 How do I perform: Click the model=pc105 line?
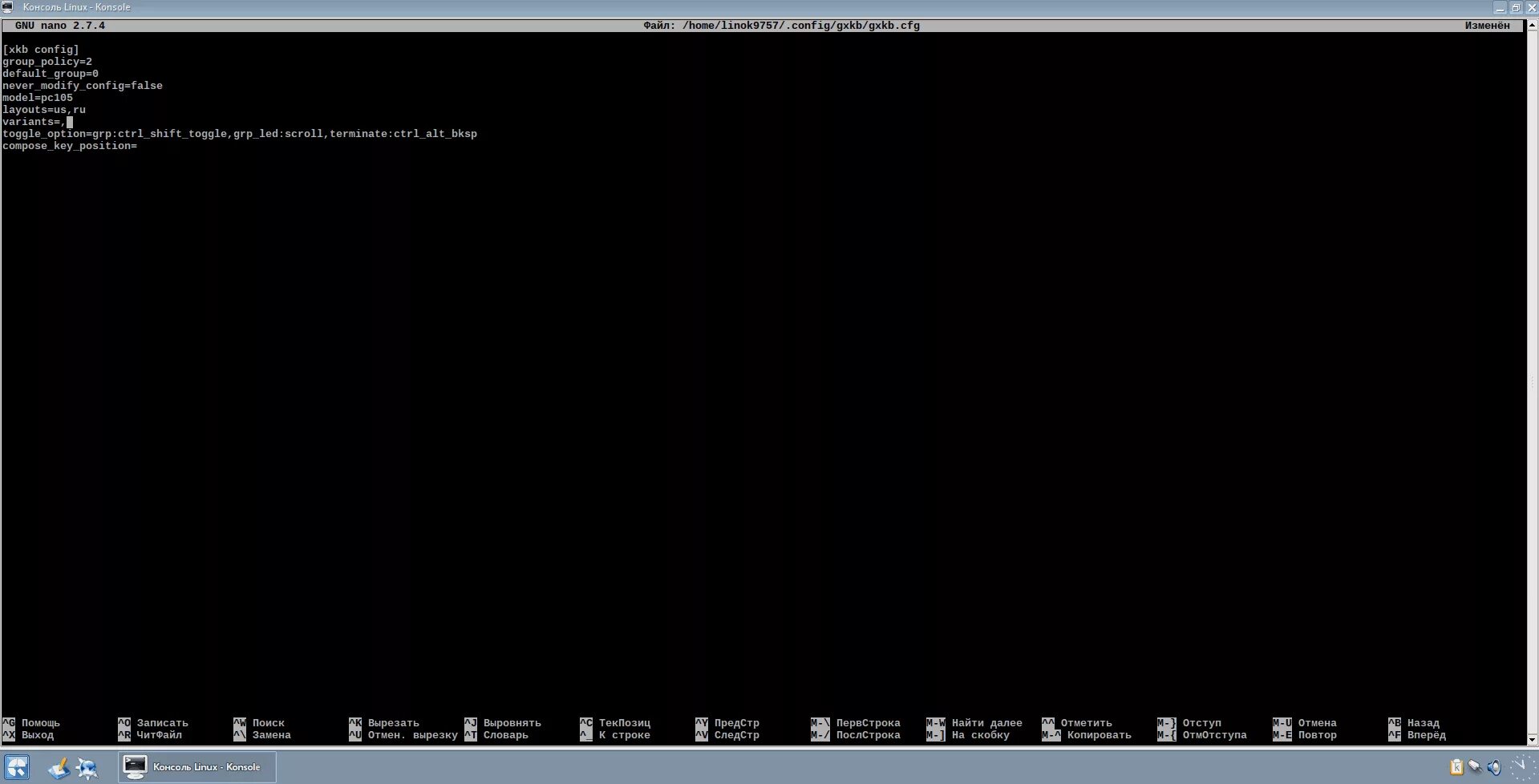(38, 98)
